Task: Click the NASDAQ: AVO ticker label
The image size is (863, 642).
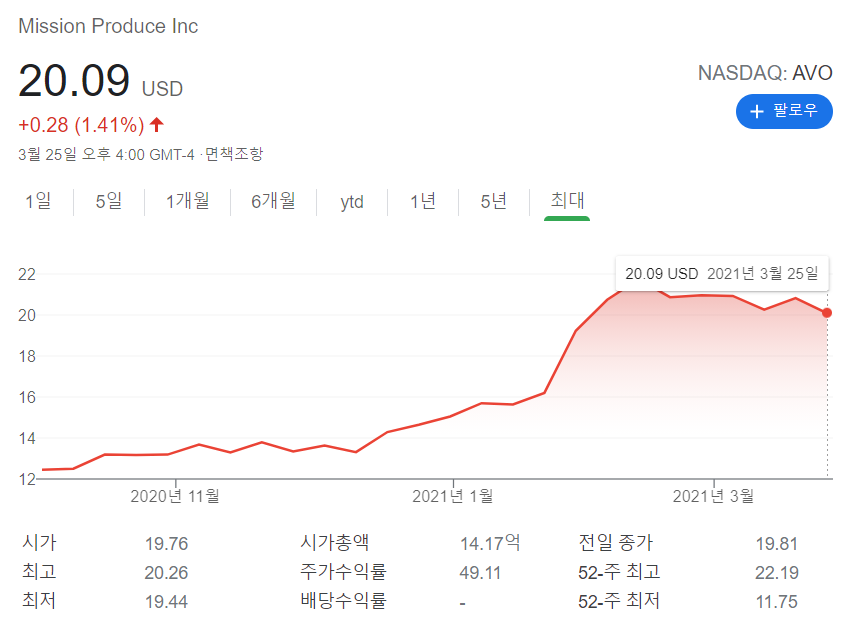Action: coord(765,73)
